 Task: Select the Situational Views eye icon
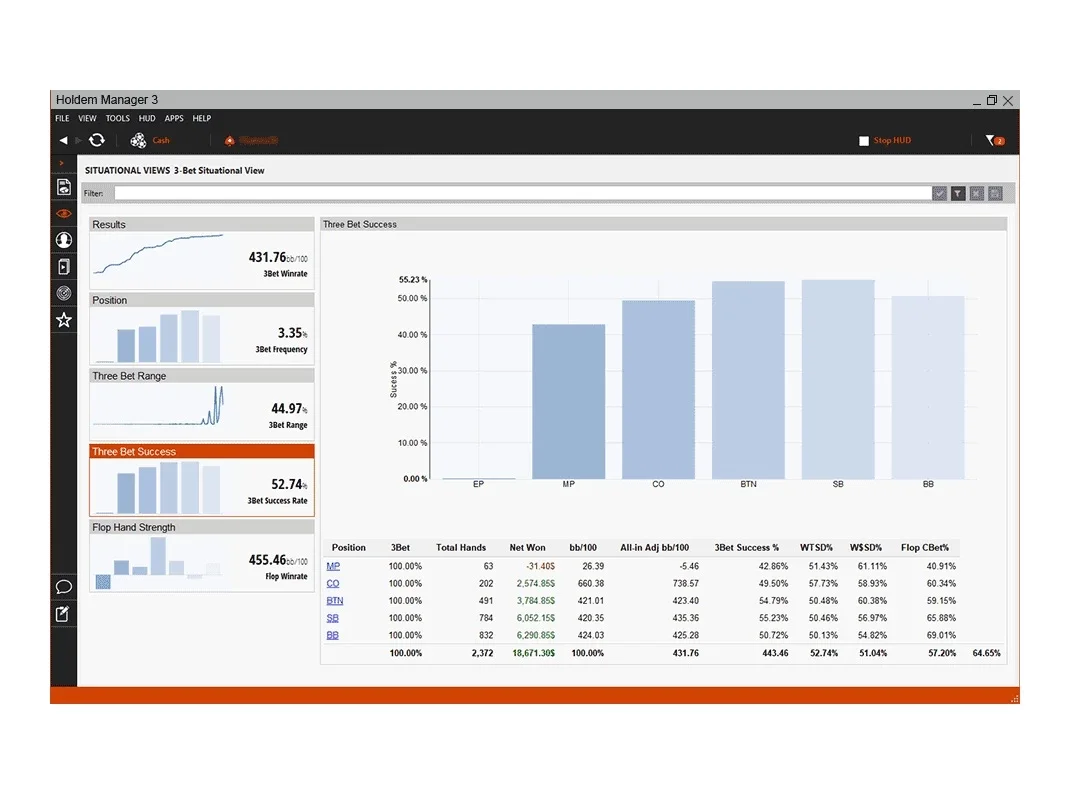click(x=63, y=213)
